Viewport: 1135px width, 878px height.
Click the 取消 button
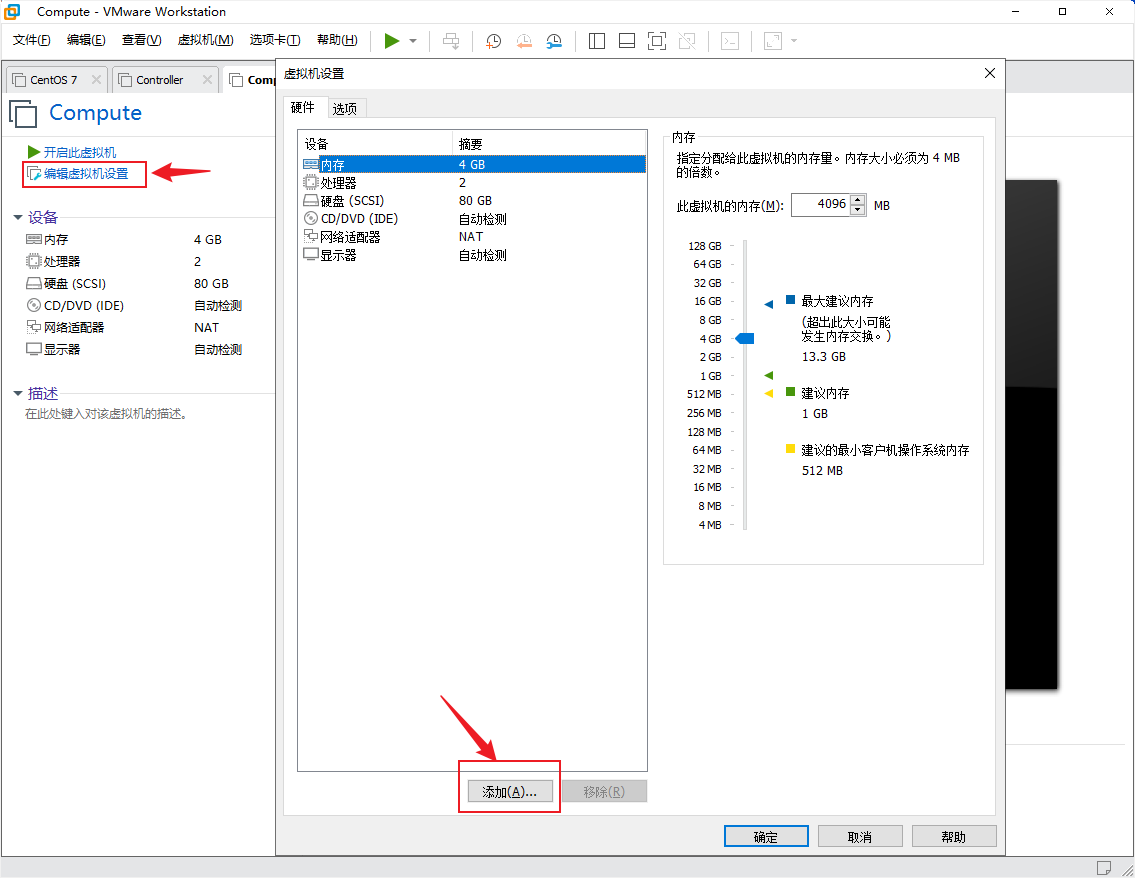coord(860,837)
